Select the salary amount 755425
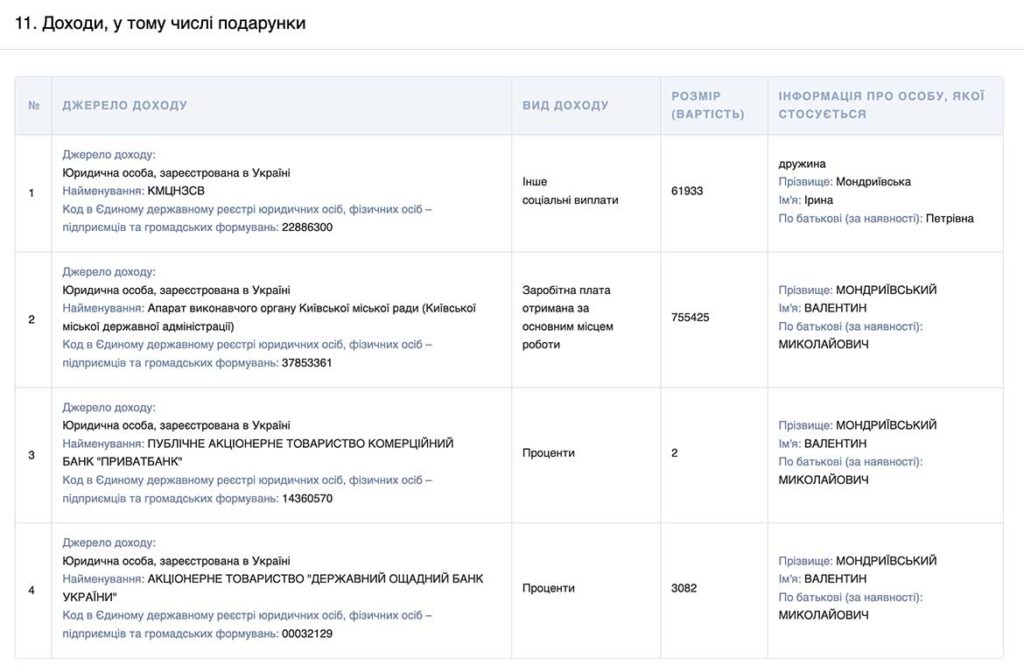Viewport: 1024px width, 672px height. 690,317
